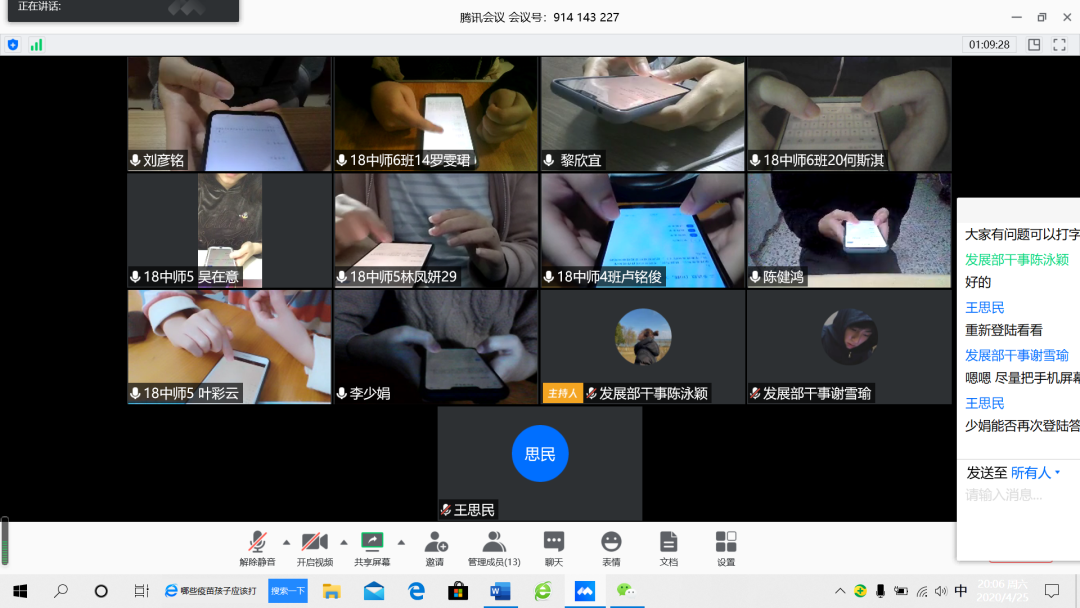Viewport: 1080px width, 608px height.
Task: Open the 邀请 invite icon
Action: (x=435, y=547)
